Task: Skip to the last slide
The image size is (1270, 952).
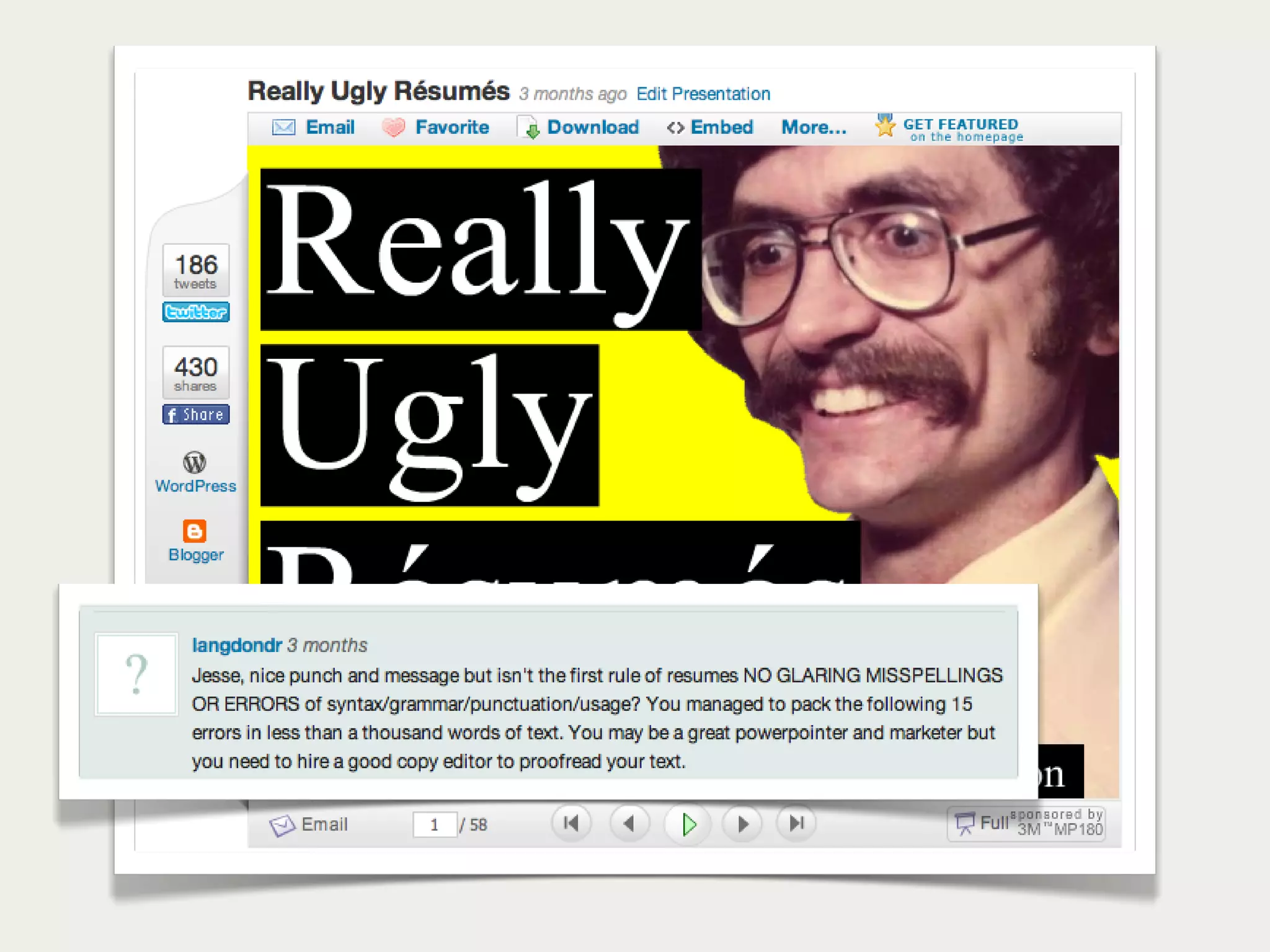Action: (796, 824)
